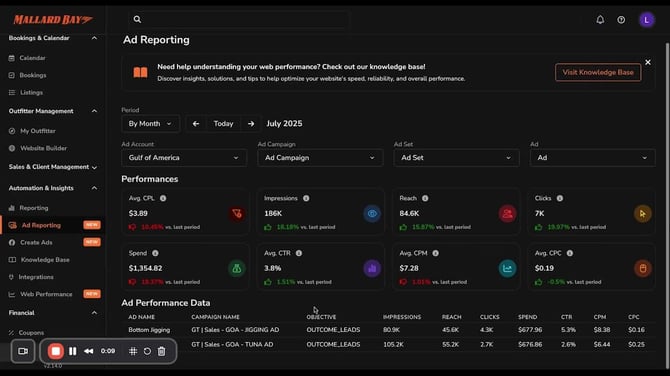Open the help question mark icon
This screenshot has height=376, width=670.
point(621,20)
